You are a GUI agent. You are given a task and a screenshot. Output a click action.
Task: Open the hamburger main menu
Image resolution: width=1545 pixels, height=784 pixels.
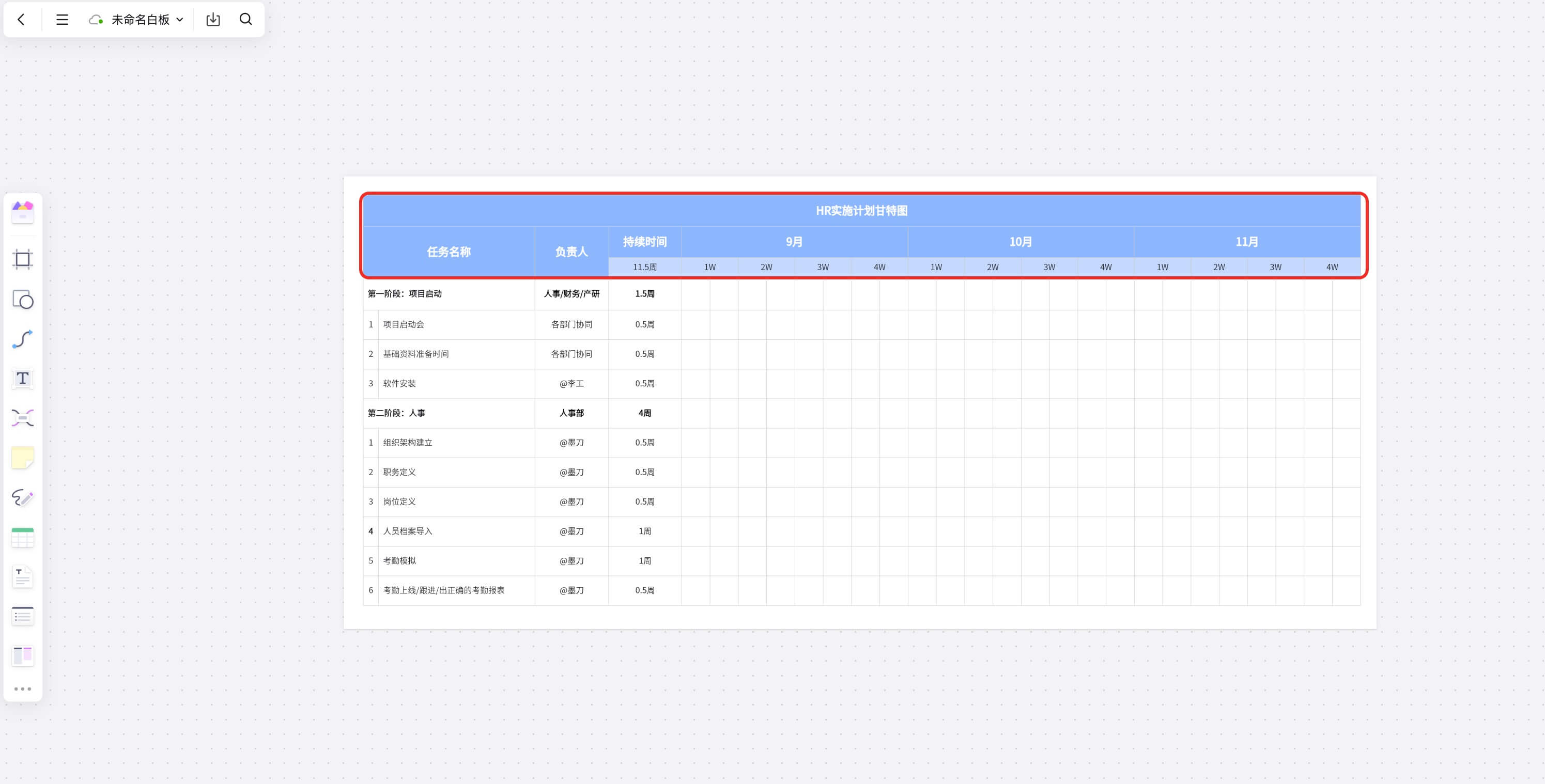(62, 20)
